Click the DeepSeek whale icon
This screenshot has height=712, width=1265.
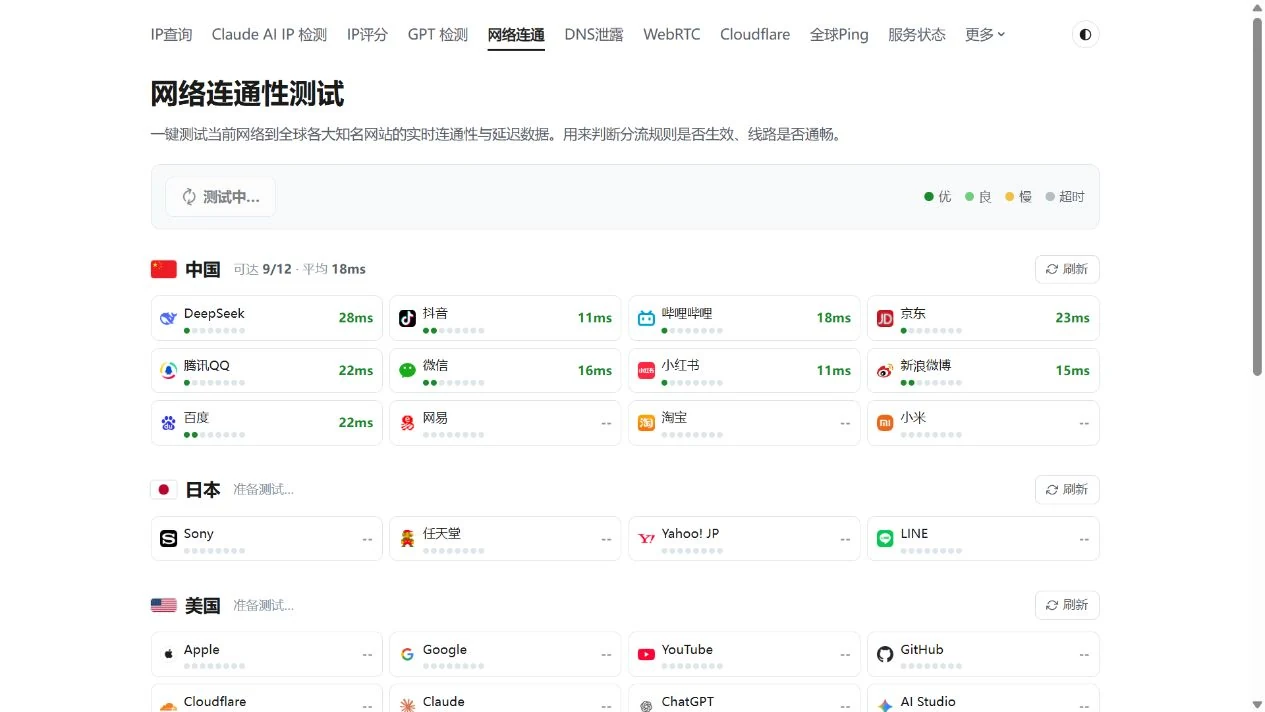168,318
